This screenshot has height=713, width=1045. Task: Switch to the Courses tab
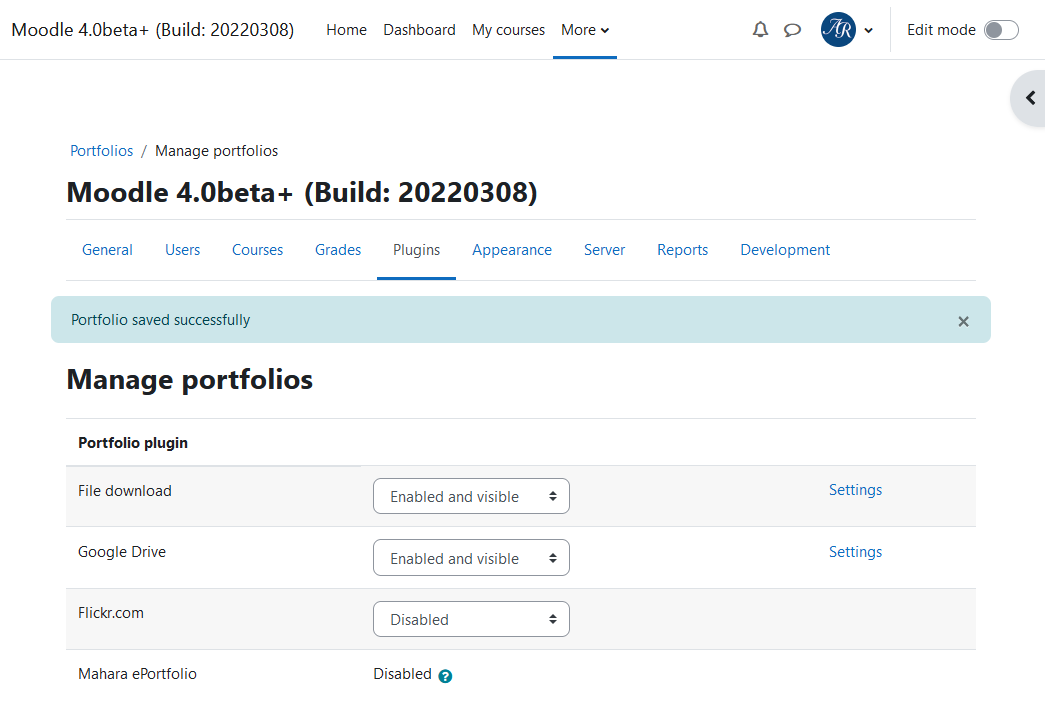click(257, 250)
